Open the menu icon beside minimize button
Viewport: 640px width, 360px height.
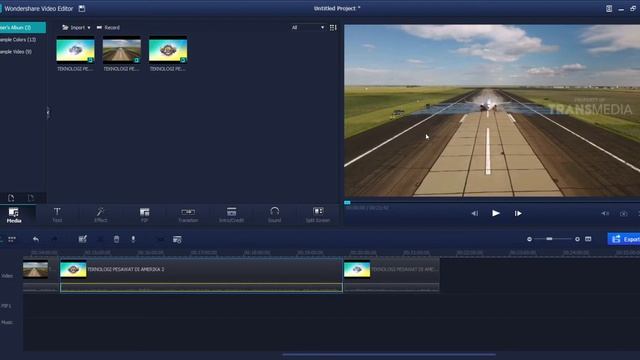(x=609, y=9)
